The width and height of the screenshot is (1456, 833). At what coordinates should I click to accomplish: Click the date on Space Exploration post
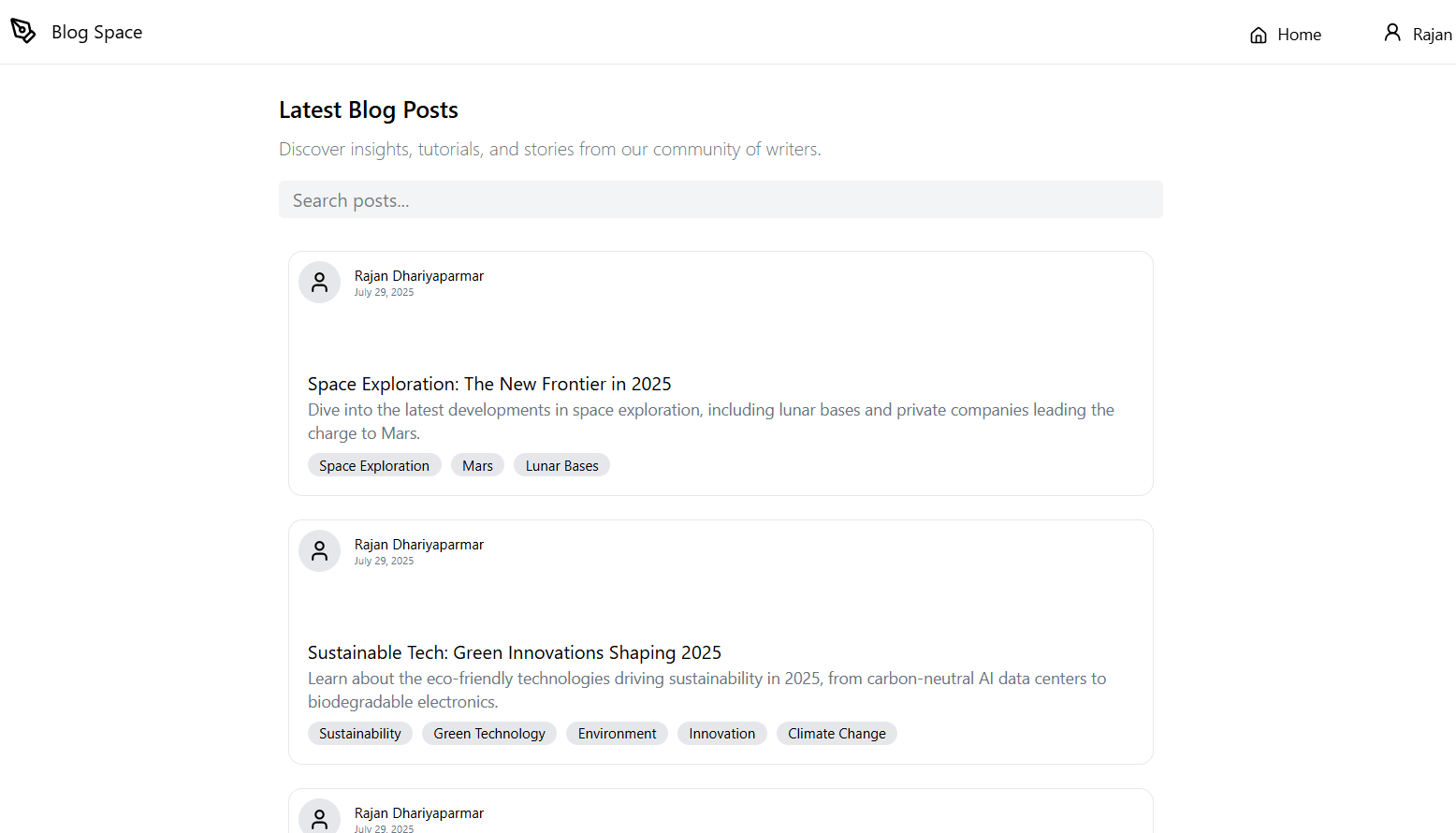click(384, 292)
